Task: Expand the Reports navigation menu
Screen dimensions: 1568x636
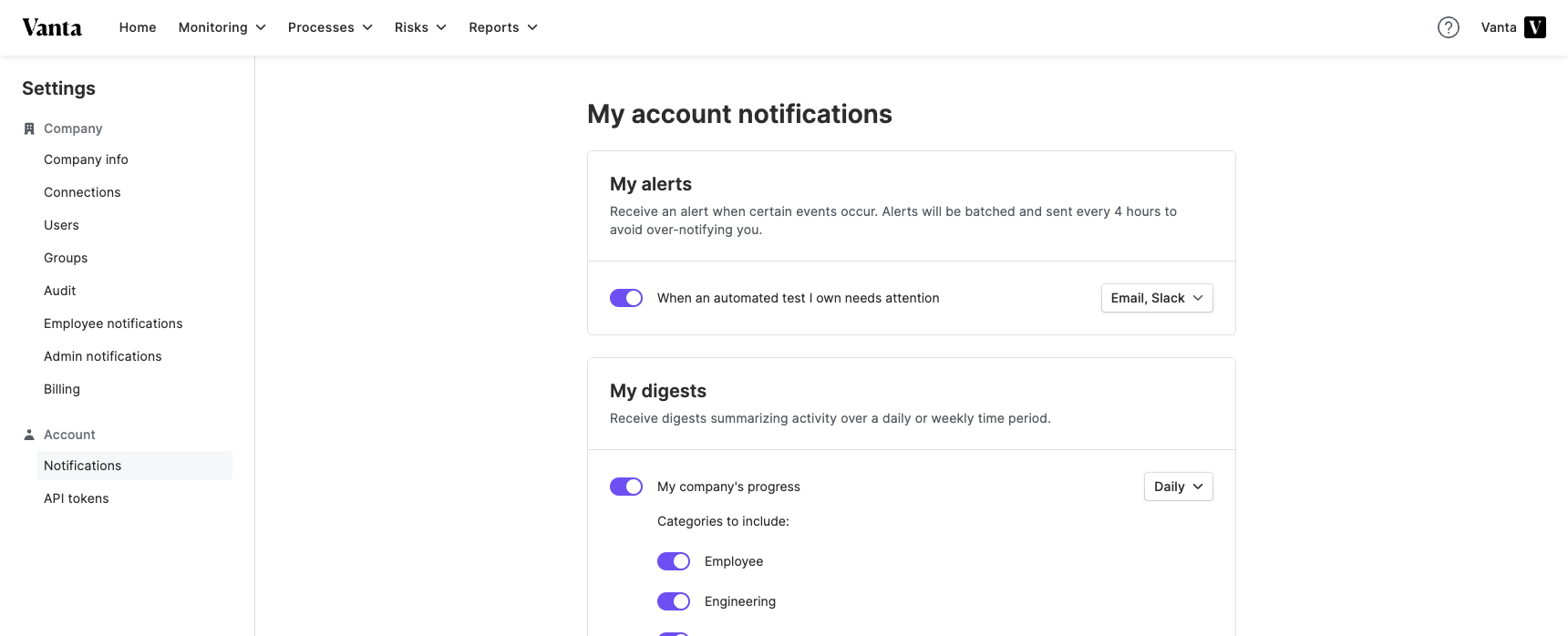Action: click(503, 27)
